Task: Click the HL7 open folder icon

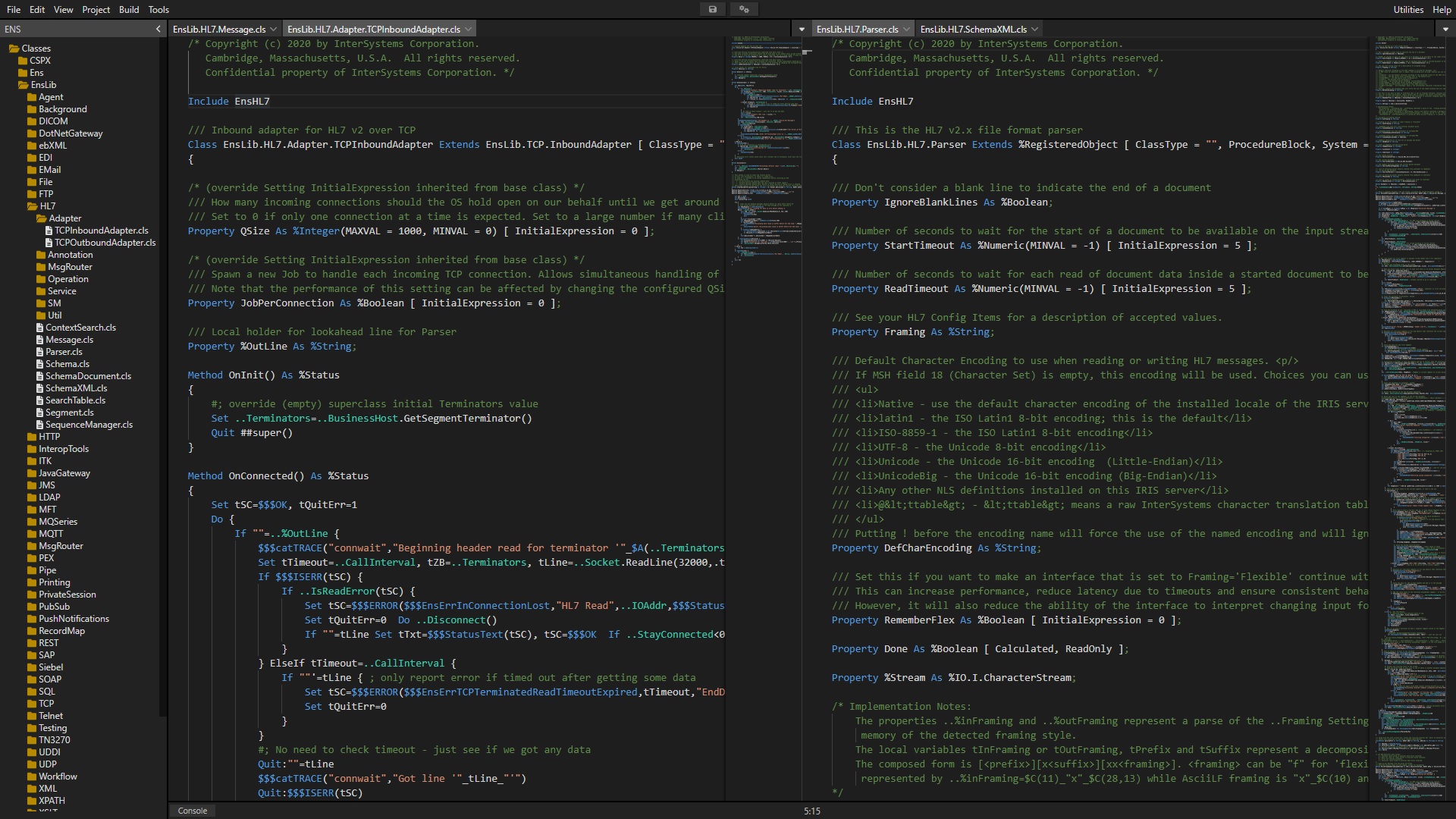Action: click(x=32, y=206)
